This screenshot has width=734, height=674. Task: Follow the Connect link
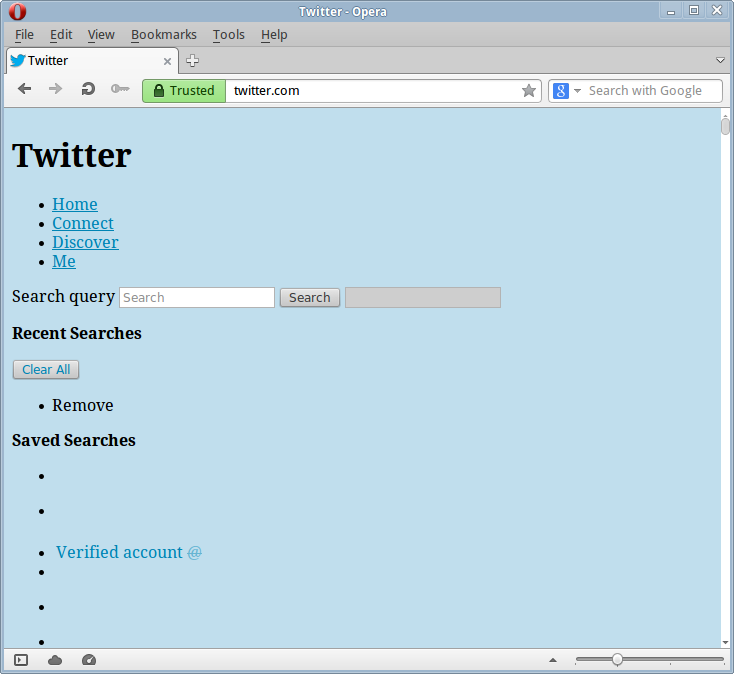point(83,223)
